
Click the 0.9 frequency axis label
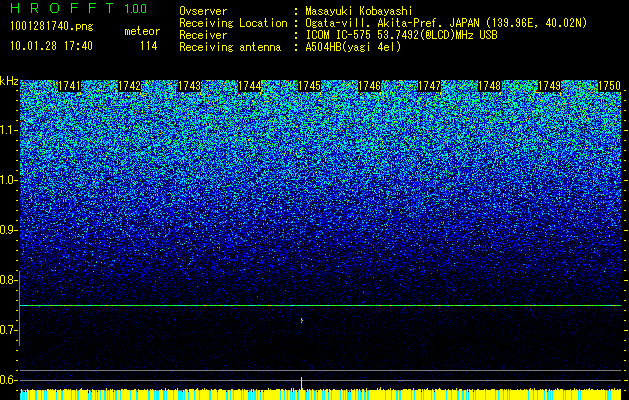8,230
